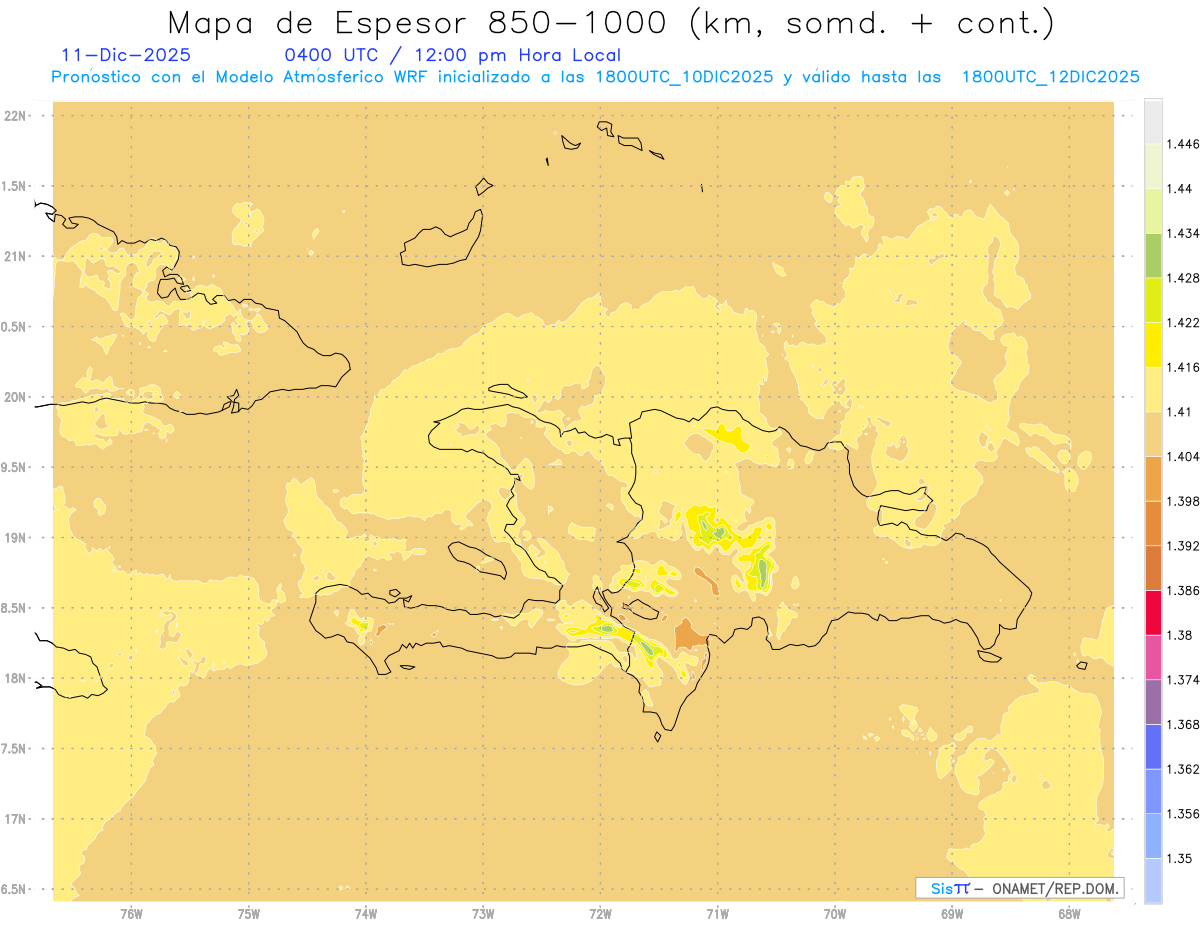Click the legend value 1.362

[1183, 769]
